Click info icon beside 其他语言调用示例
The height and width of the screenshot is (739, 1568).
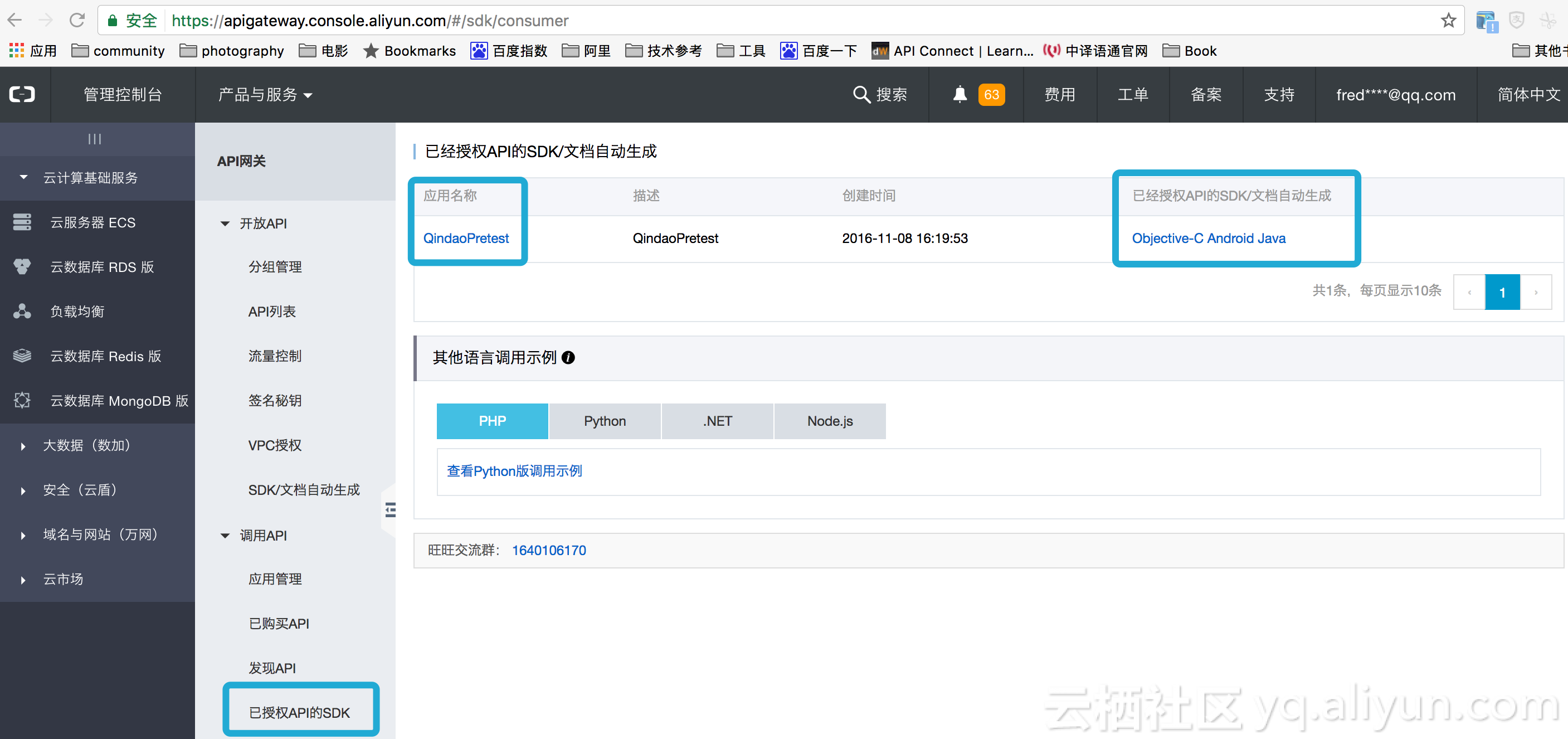point(568,357)
